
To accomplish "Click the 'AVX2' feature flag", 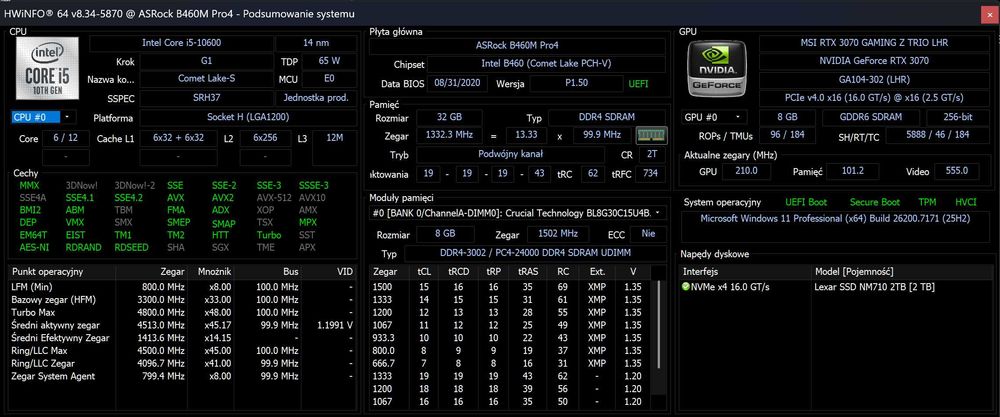I will point(223,198).
